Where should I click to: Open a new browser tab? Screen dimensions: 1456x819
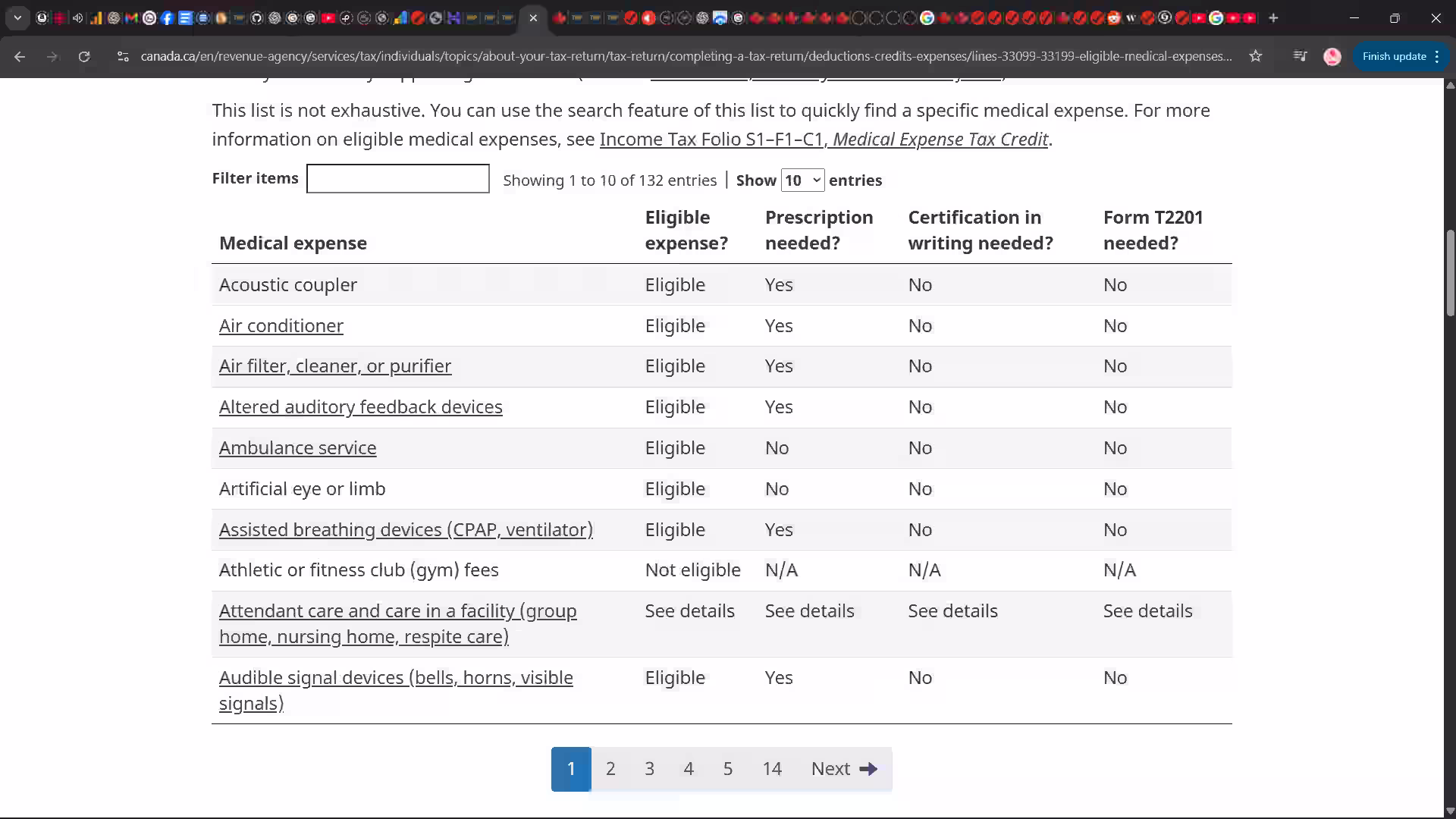click(x=1273, y=17)
